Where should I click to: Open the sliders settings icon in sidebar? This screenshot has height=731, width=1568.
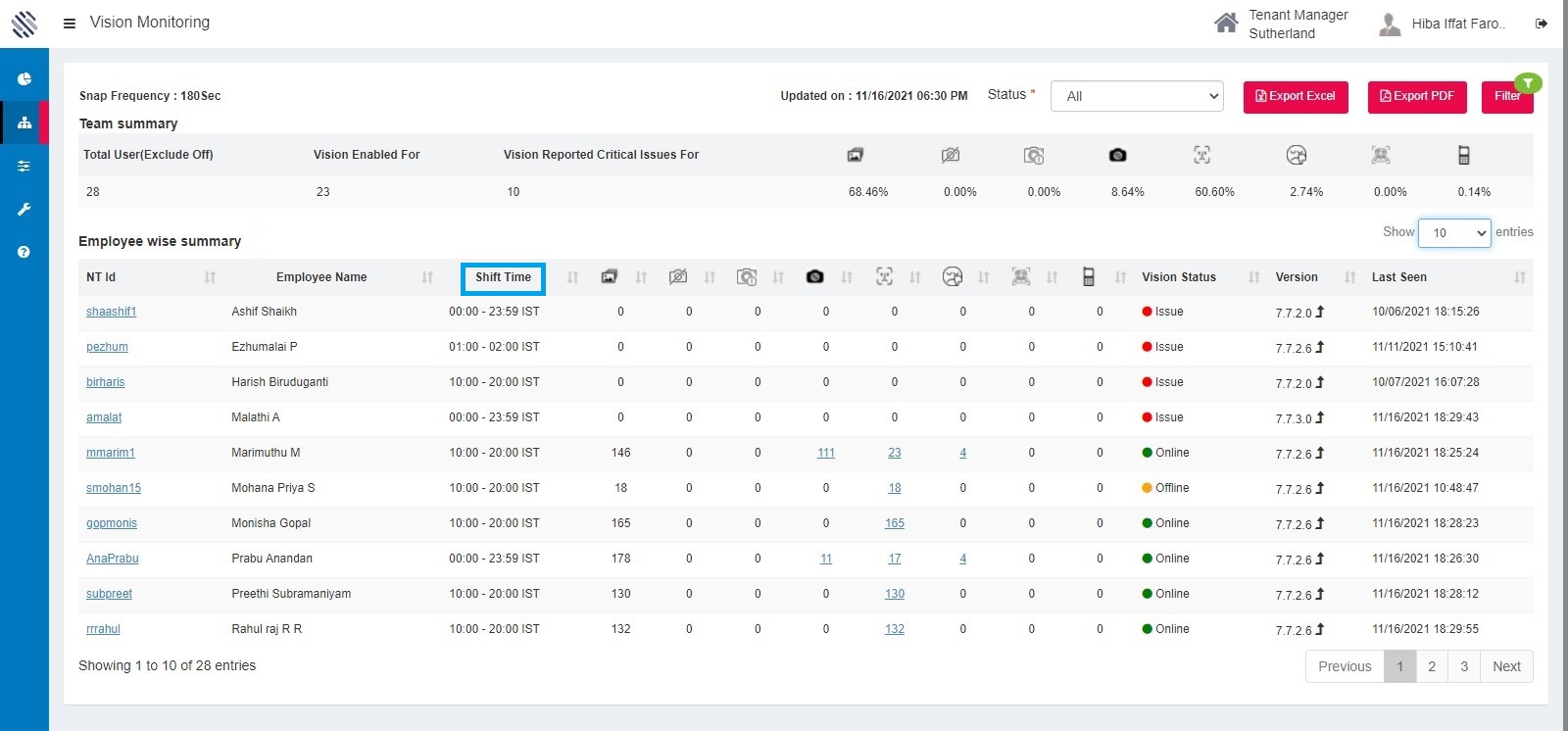(24, 167)
